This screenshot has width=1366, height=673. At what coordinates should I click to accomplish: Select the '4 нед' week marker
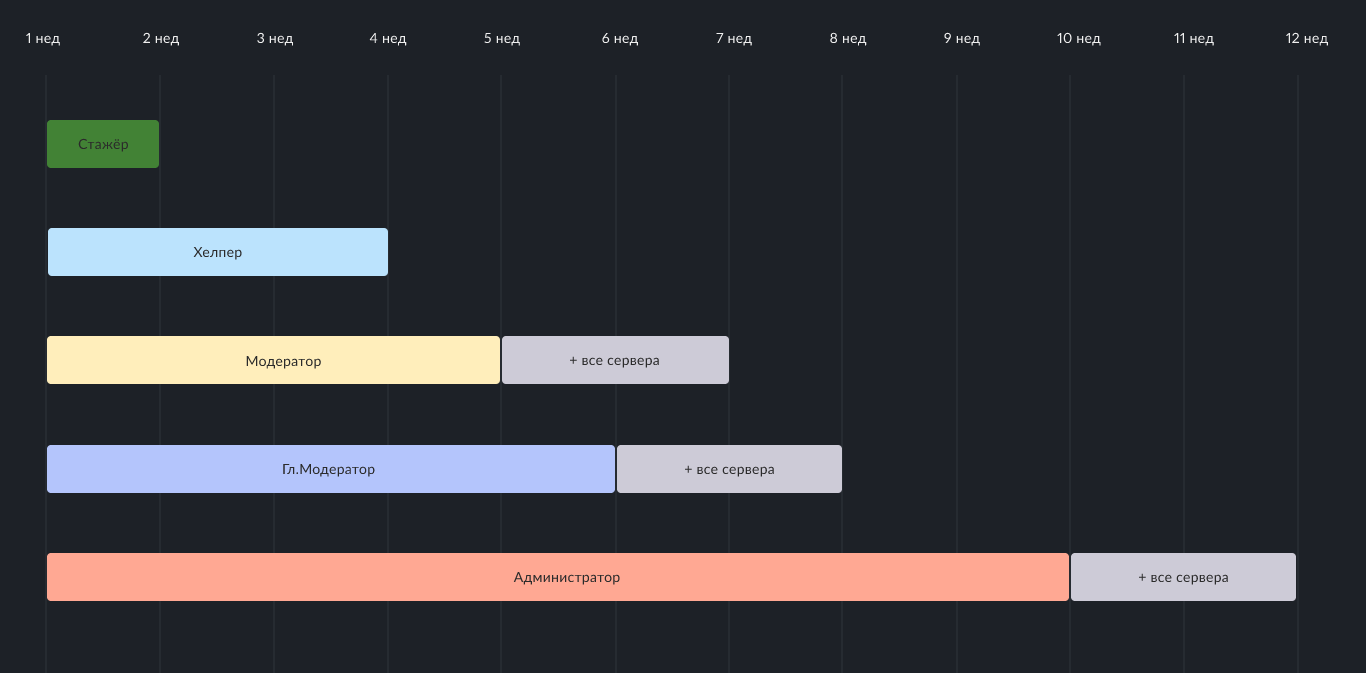point(388,39)
